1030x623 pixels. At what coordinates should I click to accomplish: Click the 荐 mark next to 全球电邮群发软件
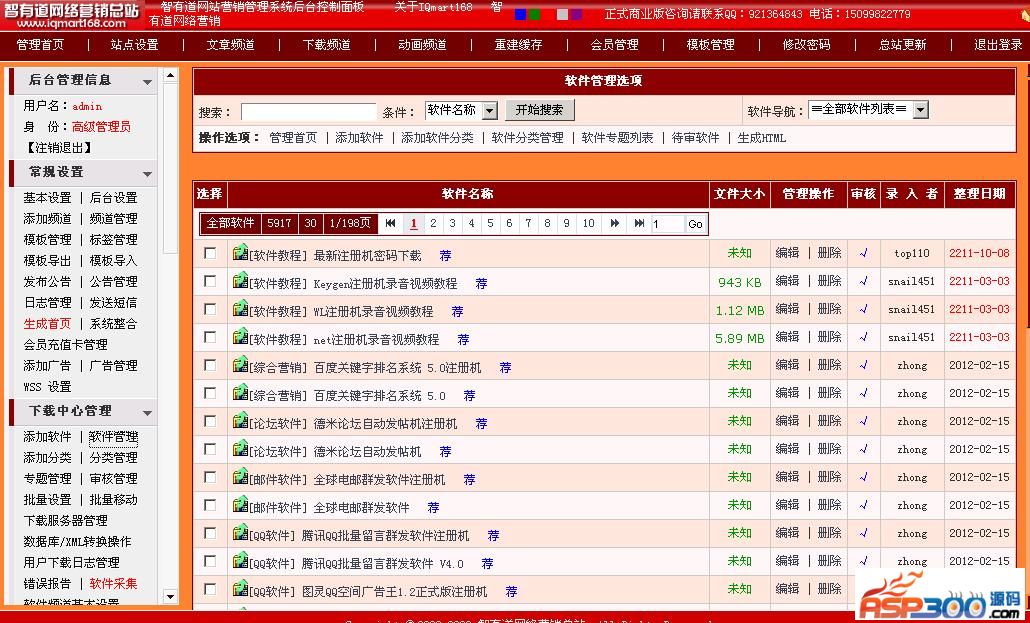point(433,508)
